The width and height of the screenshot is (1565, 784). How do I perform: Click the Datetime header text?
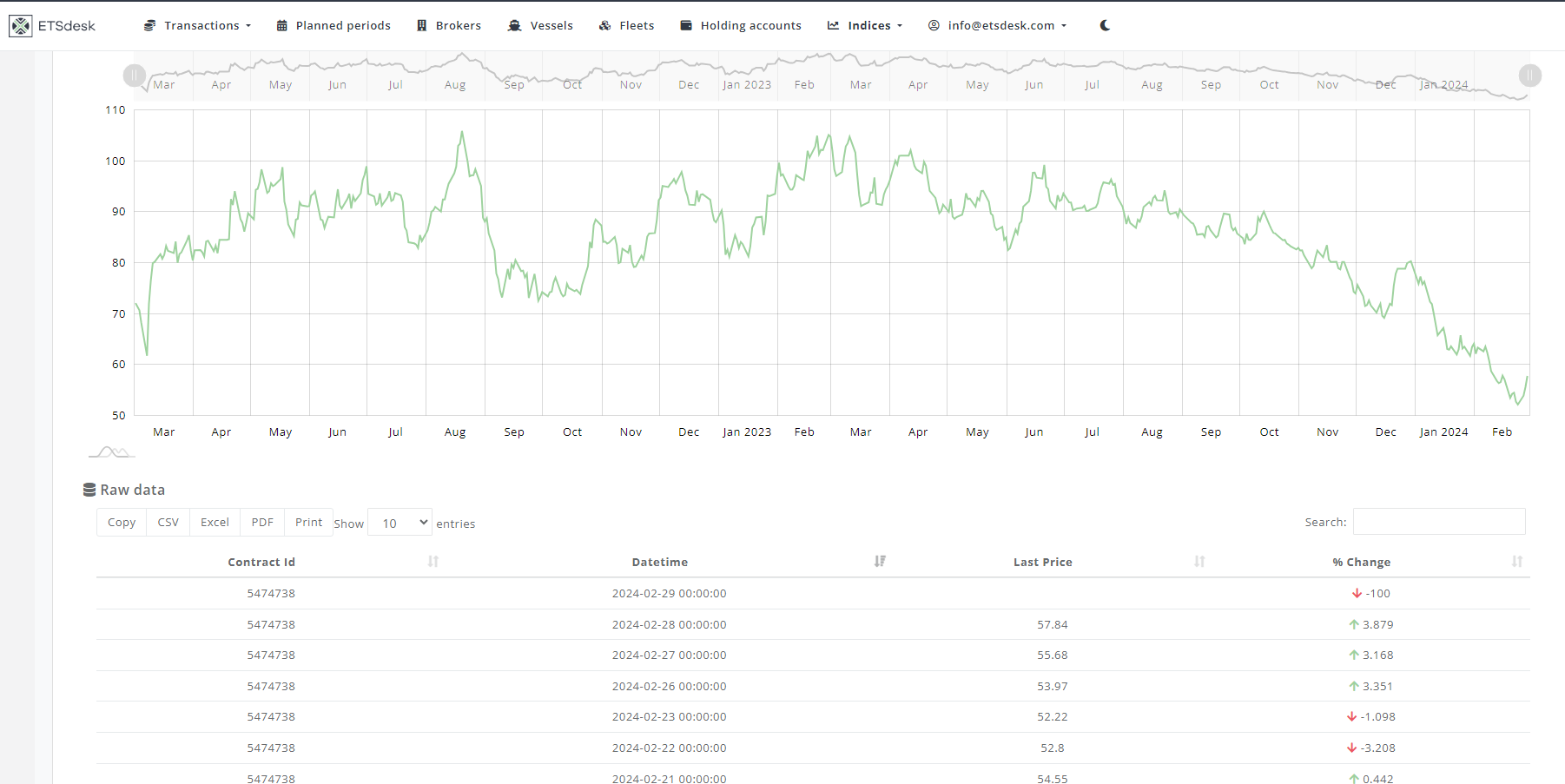point(660,562)
